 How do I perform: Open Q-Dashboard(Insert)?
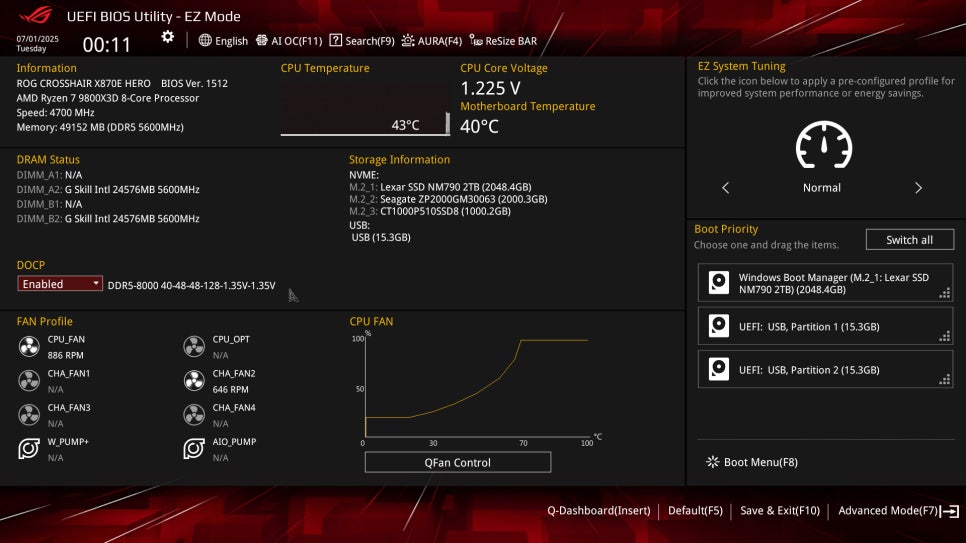pos(599,510)
